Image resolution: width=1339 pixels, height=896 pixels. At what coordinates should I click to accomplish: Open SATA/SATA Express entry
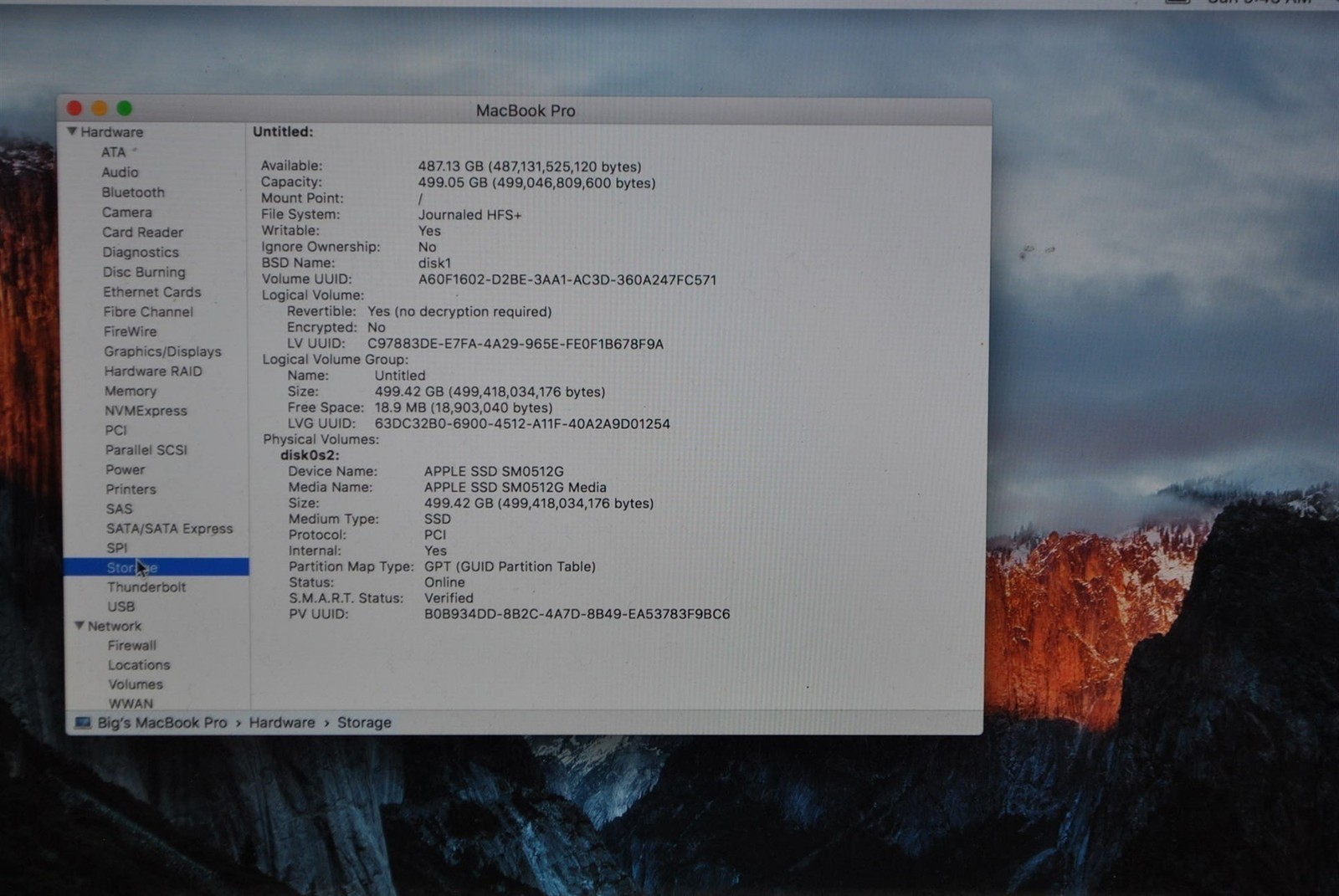pyautogui.click(x=170, y=529)
